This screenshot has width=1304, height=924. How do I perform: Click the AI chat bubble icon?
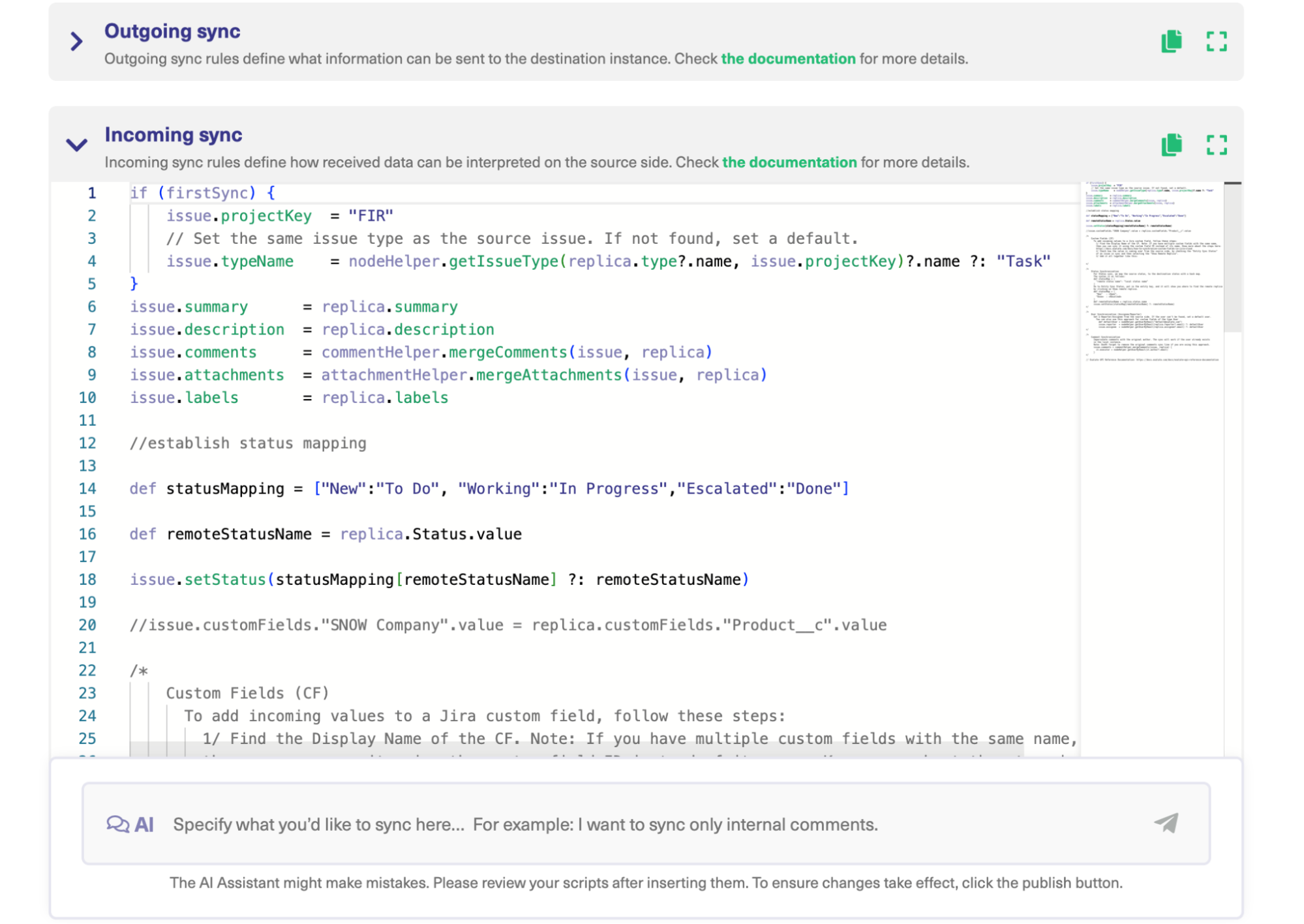tap(117, 824)
